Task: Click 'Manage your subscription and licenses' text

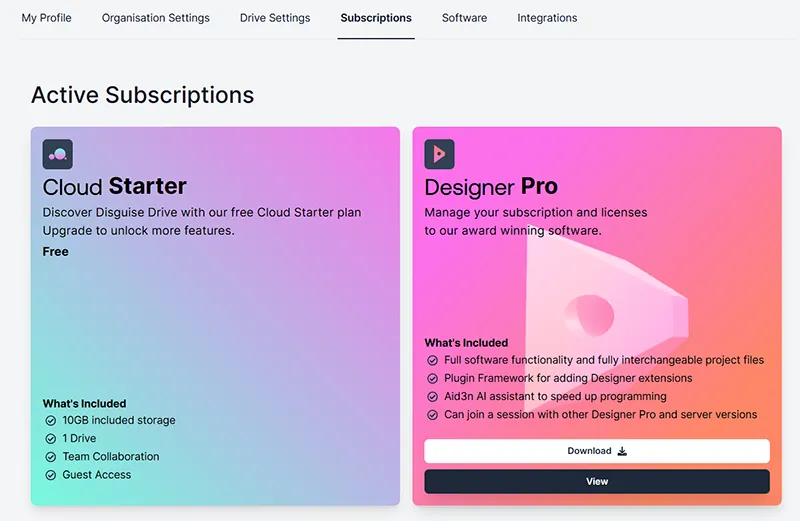Action: 536,212
